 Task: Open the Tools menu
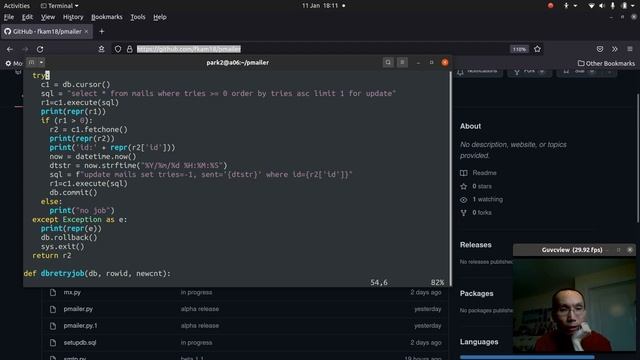tap(138, 17)
